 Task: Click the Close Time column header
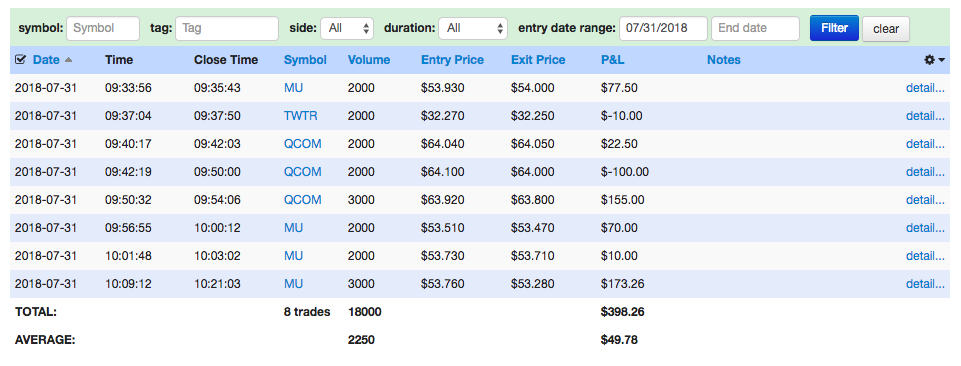[x=226, y=60]
